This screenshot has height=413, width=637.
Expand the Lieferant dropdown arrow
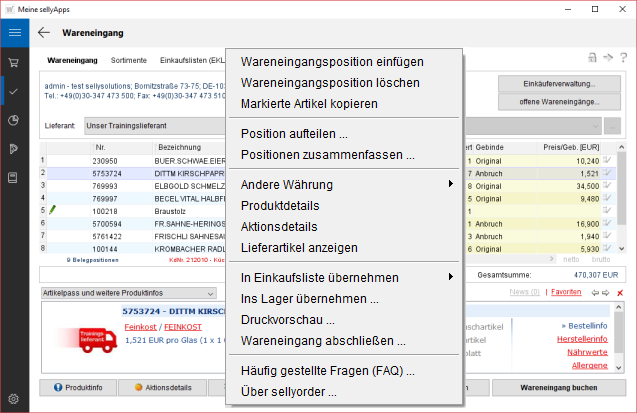pyautogui.click(x=610, y=126)
